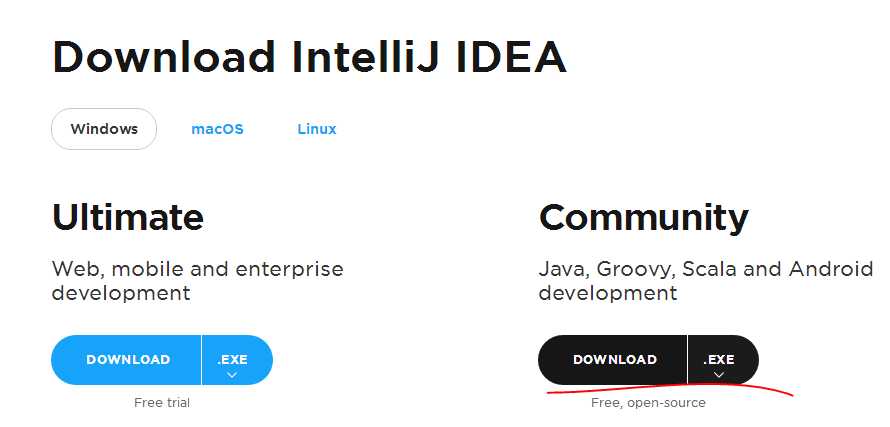890x427 pixels.
Task: Click the Community edition heading
Action: (643, 217)
